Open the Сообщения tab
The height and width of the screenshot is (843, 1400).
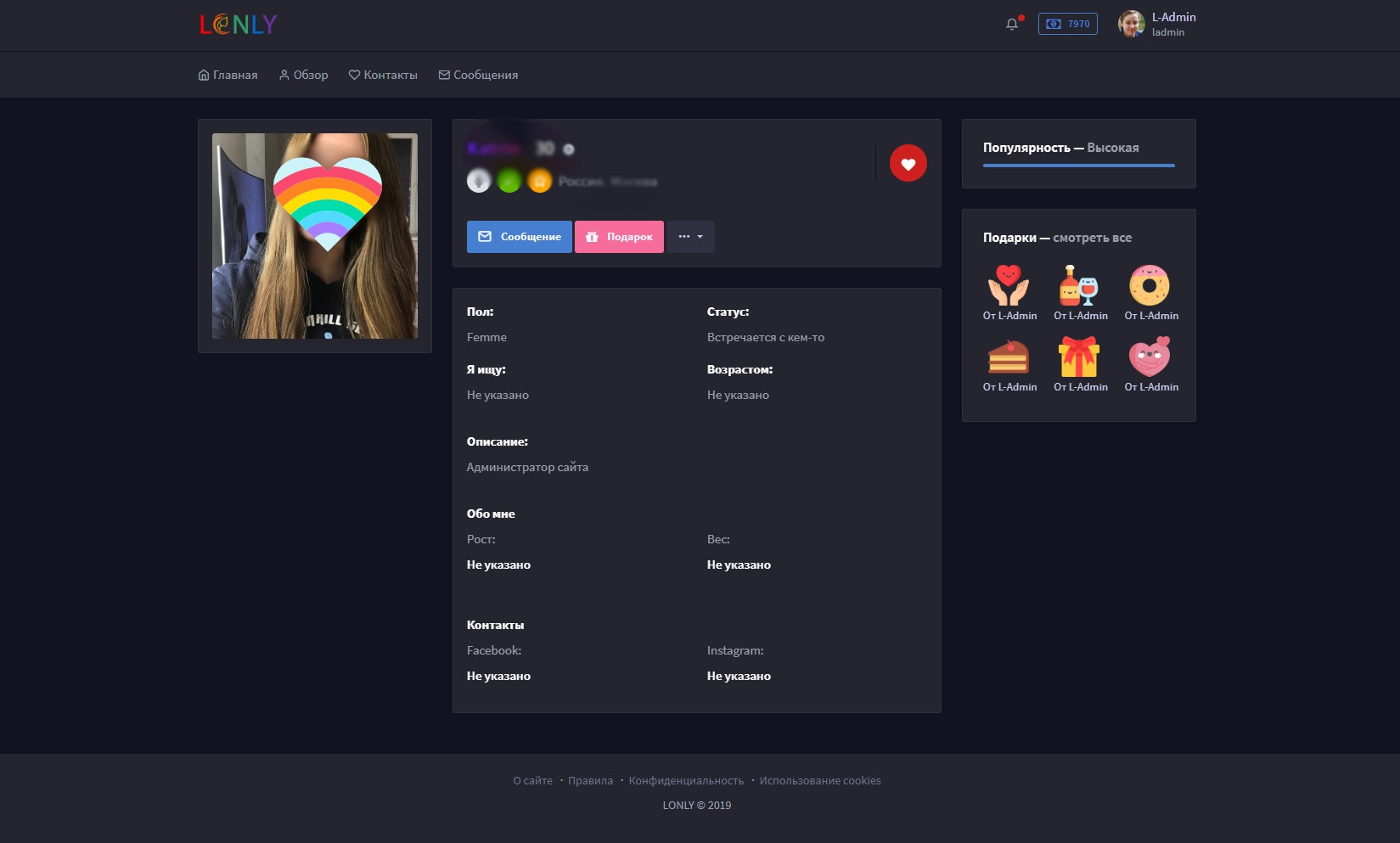point(478,75)
